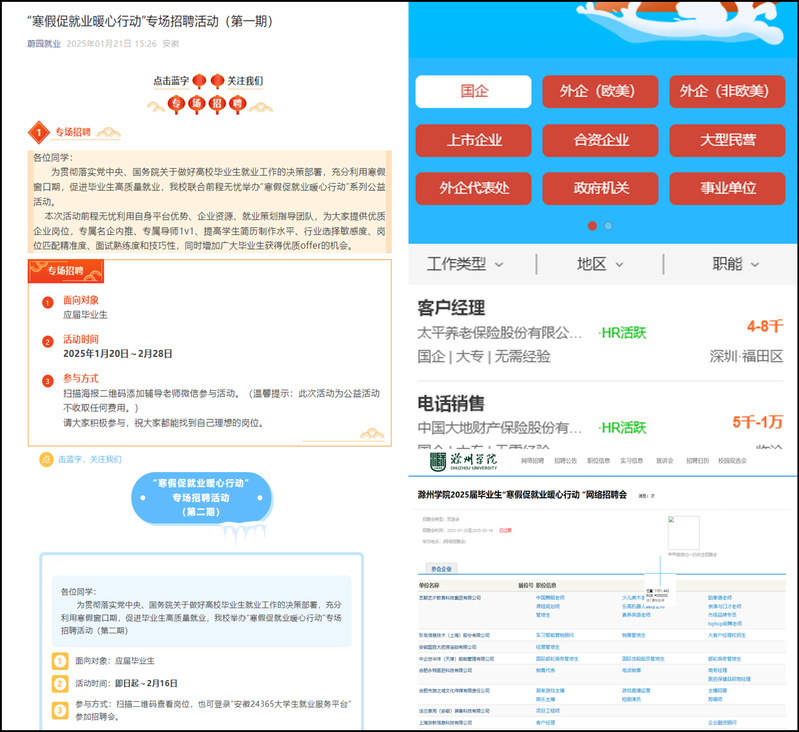Select the 外企（非欧美） category button
The height and width of the screenshot is (732, 799).
727,92
